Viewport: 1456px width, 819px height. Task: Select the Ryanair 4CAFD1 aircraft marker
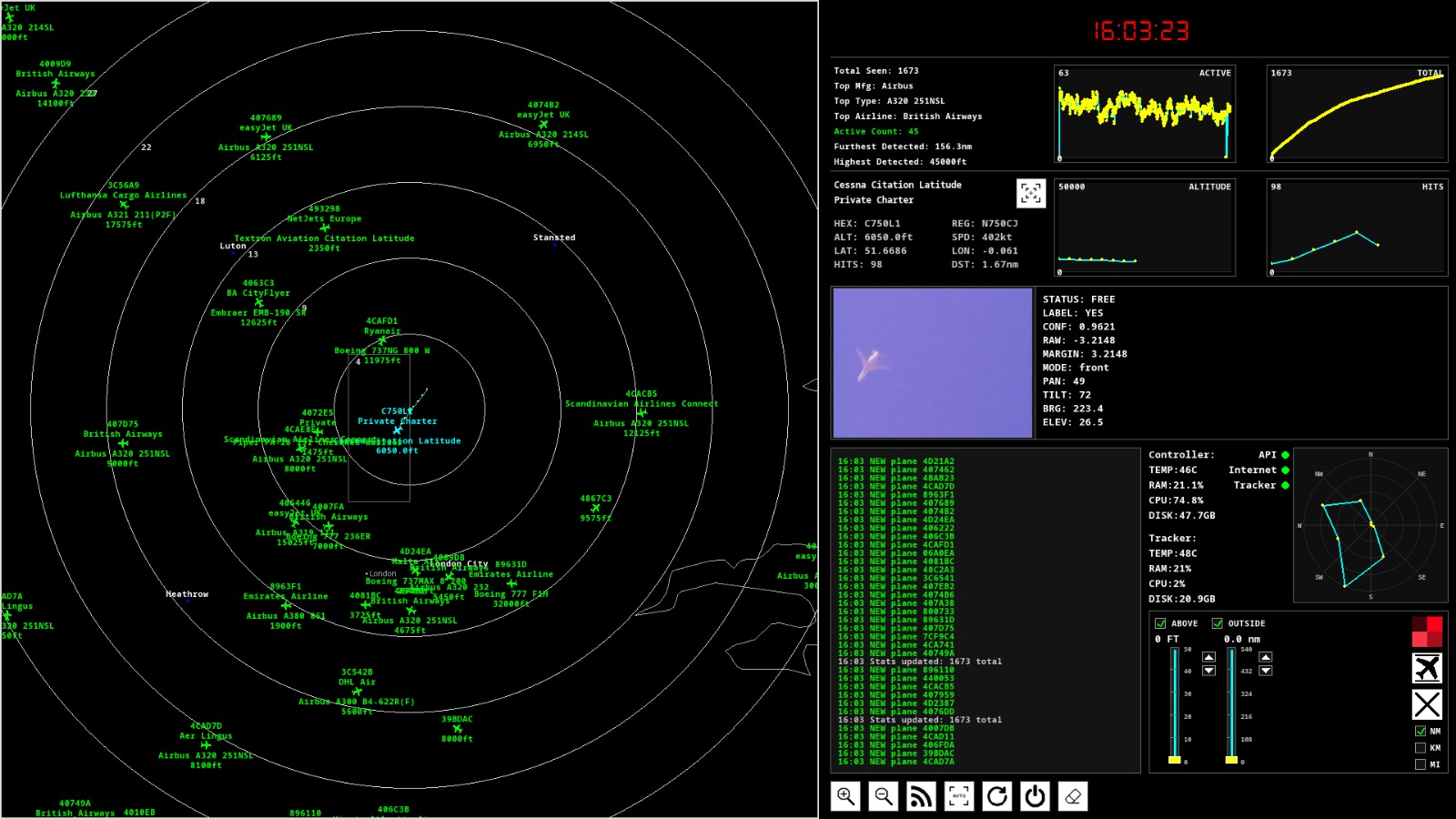382,340
